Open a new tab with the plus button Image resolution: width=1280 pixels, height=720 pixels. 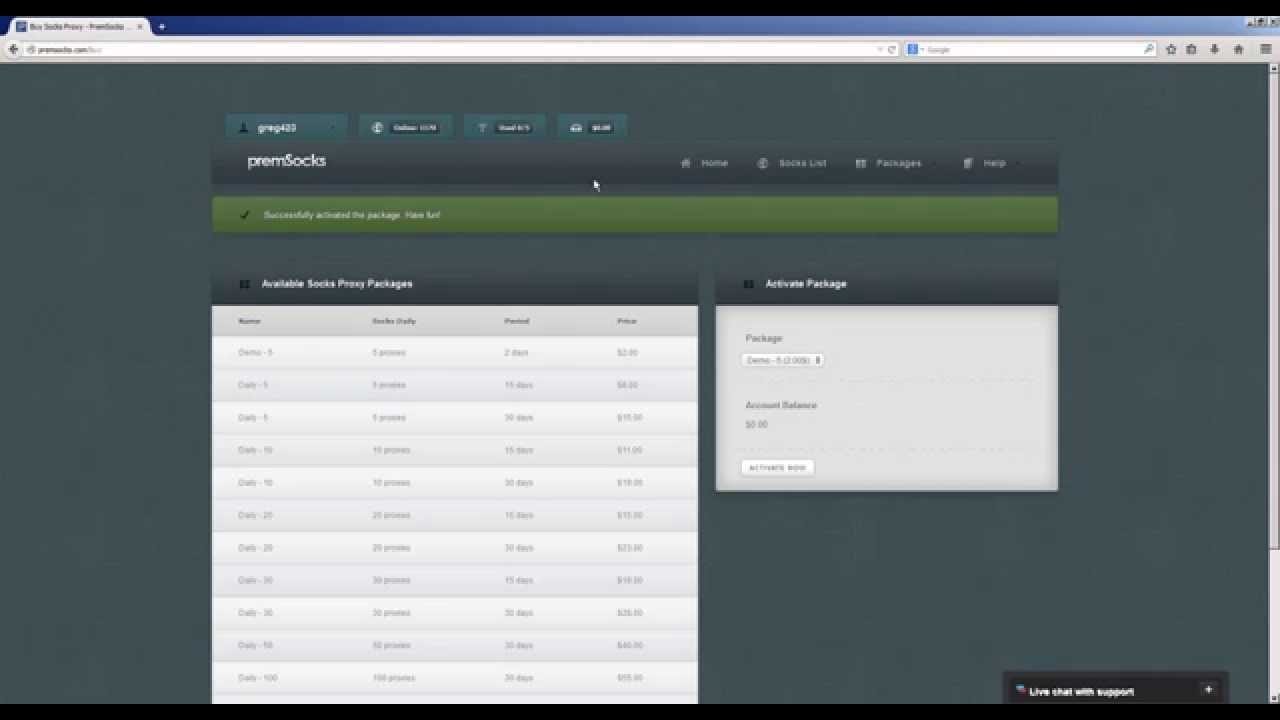click(x=161, y=27)
